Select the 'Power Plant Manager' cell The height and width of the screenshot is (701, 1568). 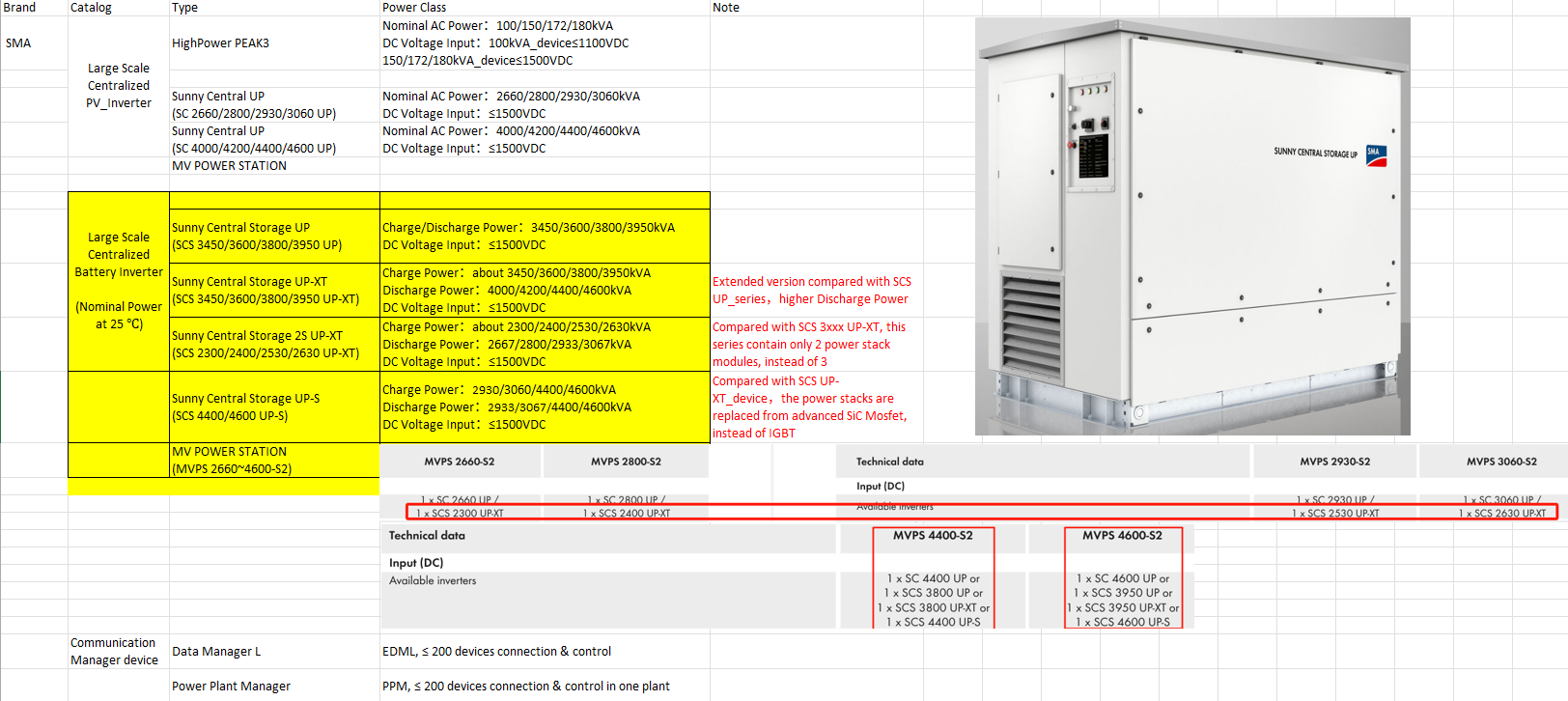[x=231, y=687]
